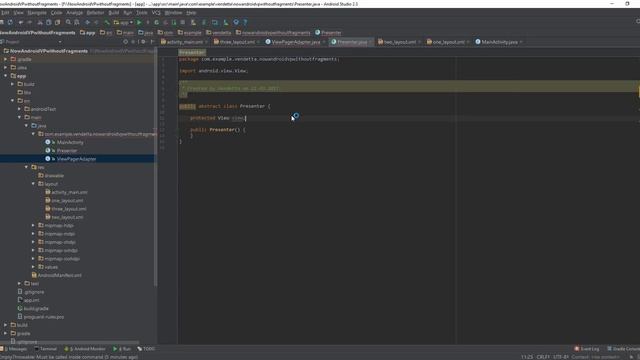Click the Stop icon in toolbar

coord(182,22)
